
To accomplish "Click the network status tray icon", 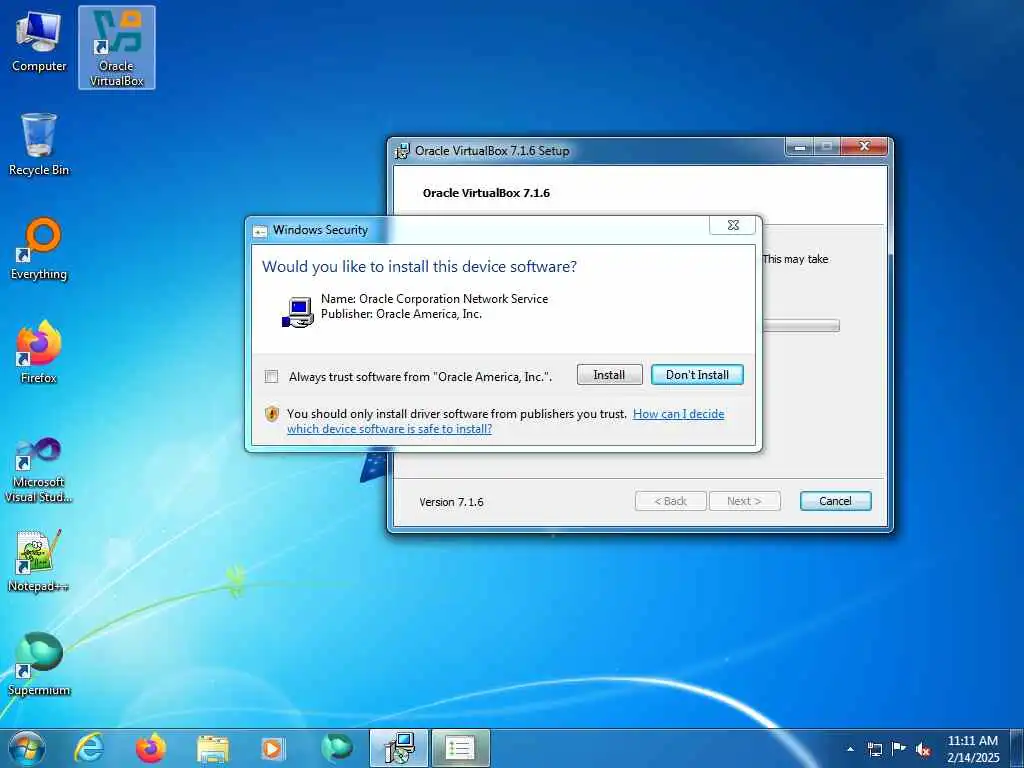I will (x=874, y=749).
